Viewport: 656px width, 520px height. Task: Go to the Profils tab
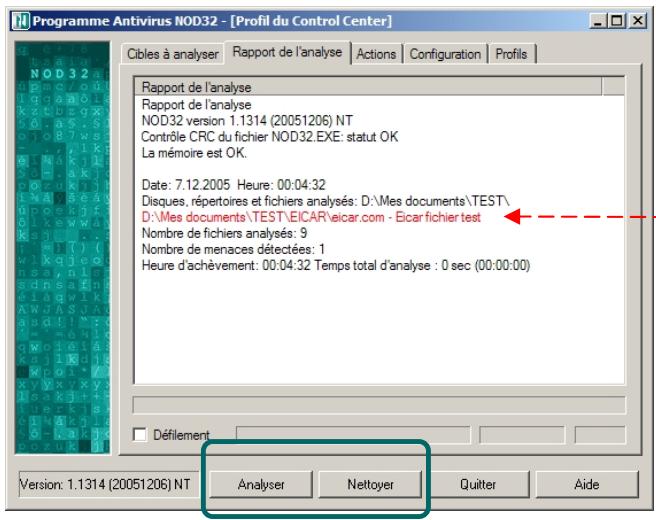click(x=511, y=54)
